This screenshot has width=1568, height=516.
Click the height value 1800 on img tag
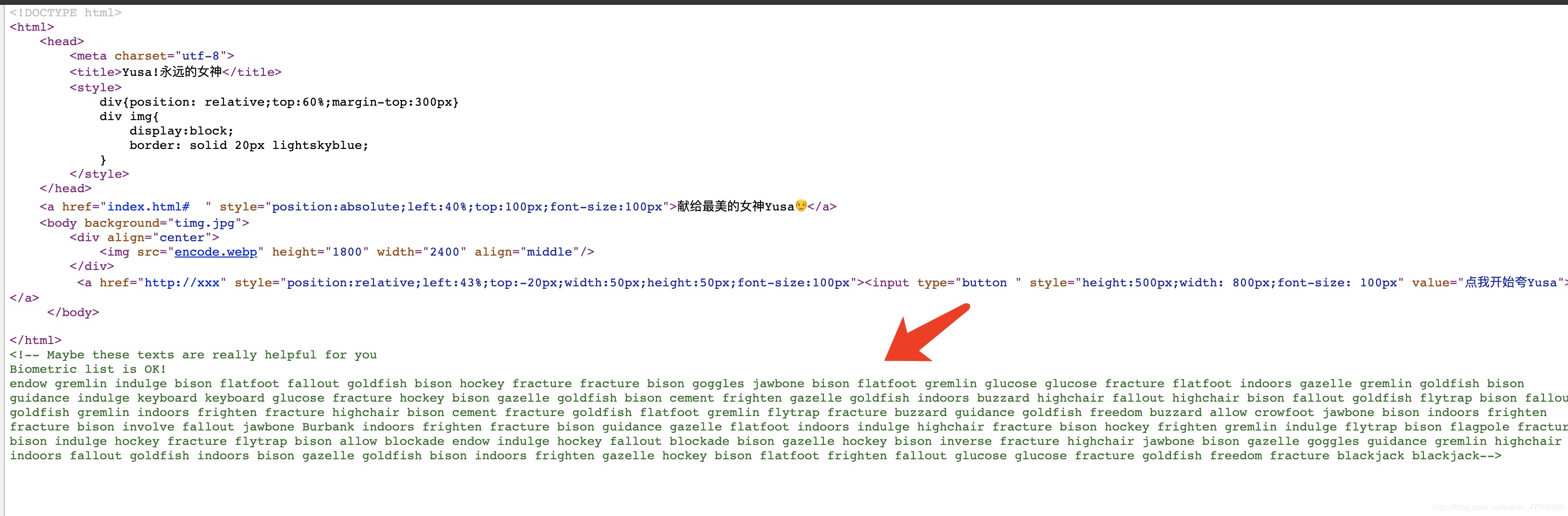click(347, 252)
